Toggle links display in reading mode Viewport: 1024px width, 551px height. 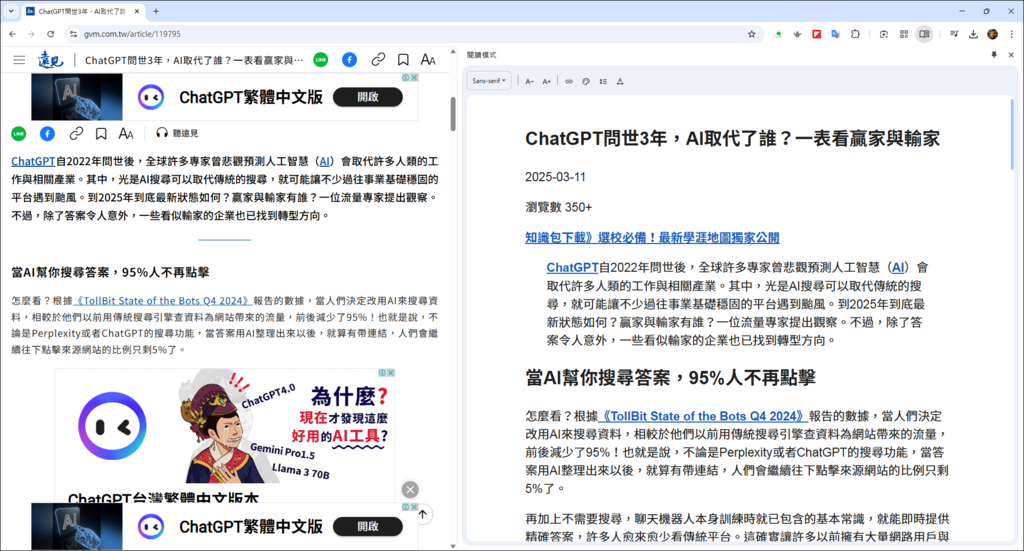(569, 82)
